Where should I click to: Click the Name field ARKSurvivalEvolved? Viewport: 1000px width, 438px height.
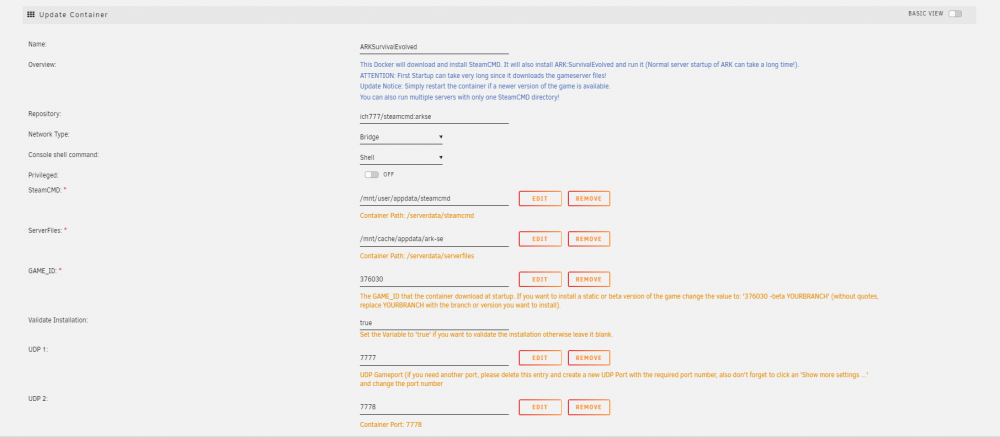point(434,47)
